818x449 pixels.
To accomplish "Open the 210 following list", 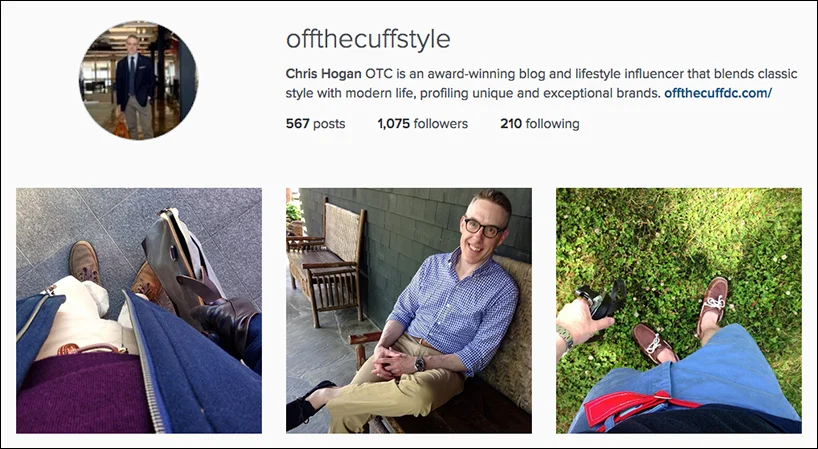I will click(x=540, y=124).
